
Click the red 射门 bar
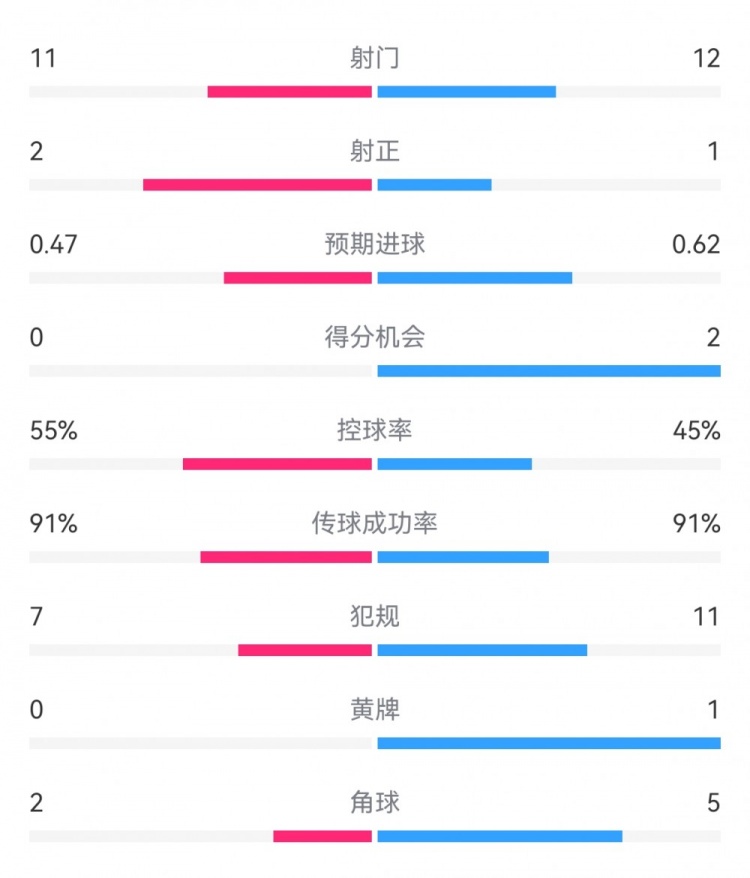290,92
